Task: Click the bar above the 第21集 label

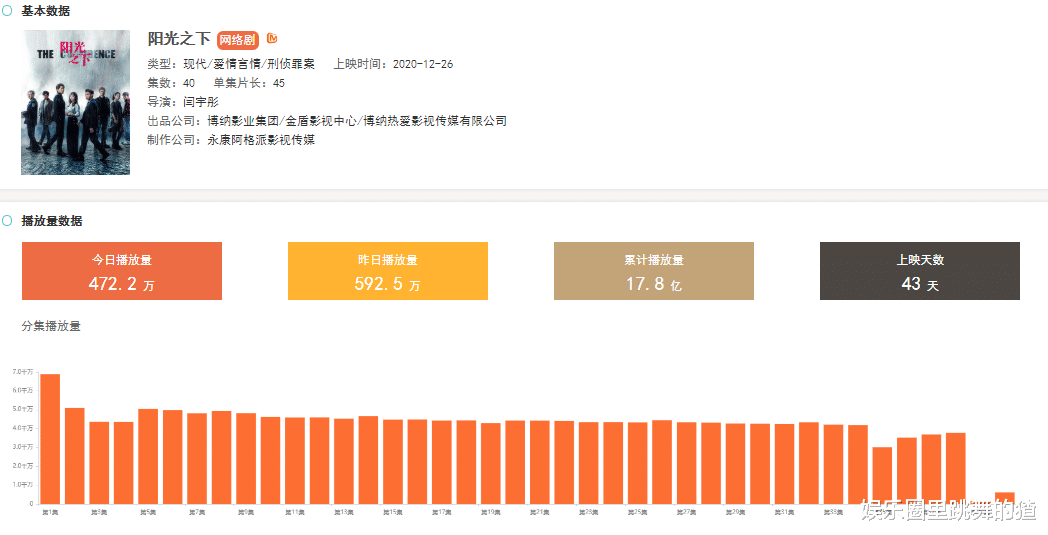Action: [x=540, y=462]
